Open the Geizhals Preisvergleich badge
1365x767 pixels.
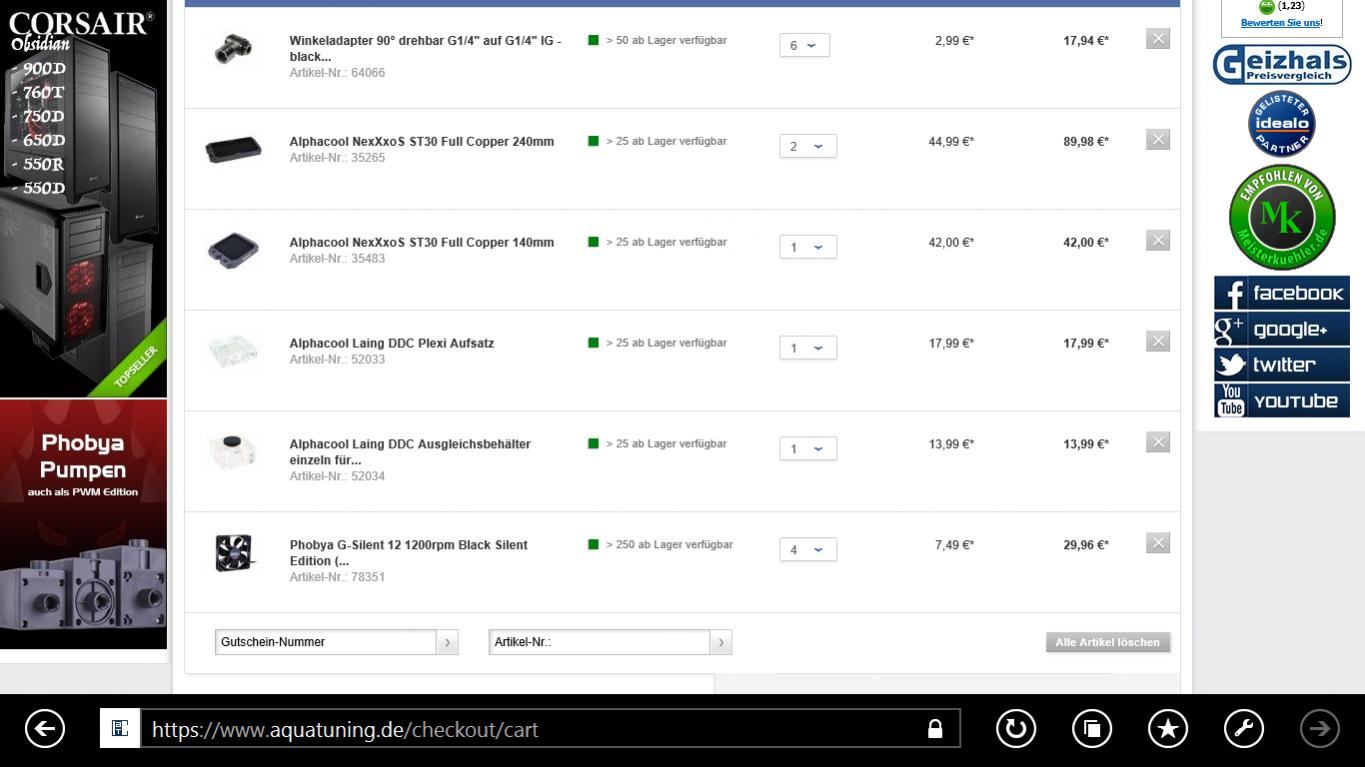click(x=1281, y=65)
